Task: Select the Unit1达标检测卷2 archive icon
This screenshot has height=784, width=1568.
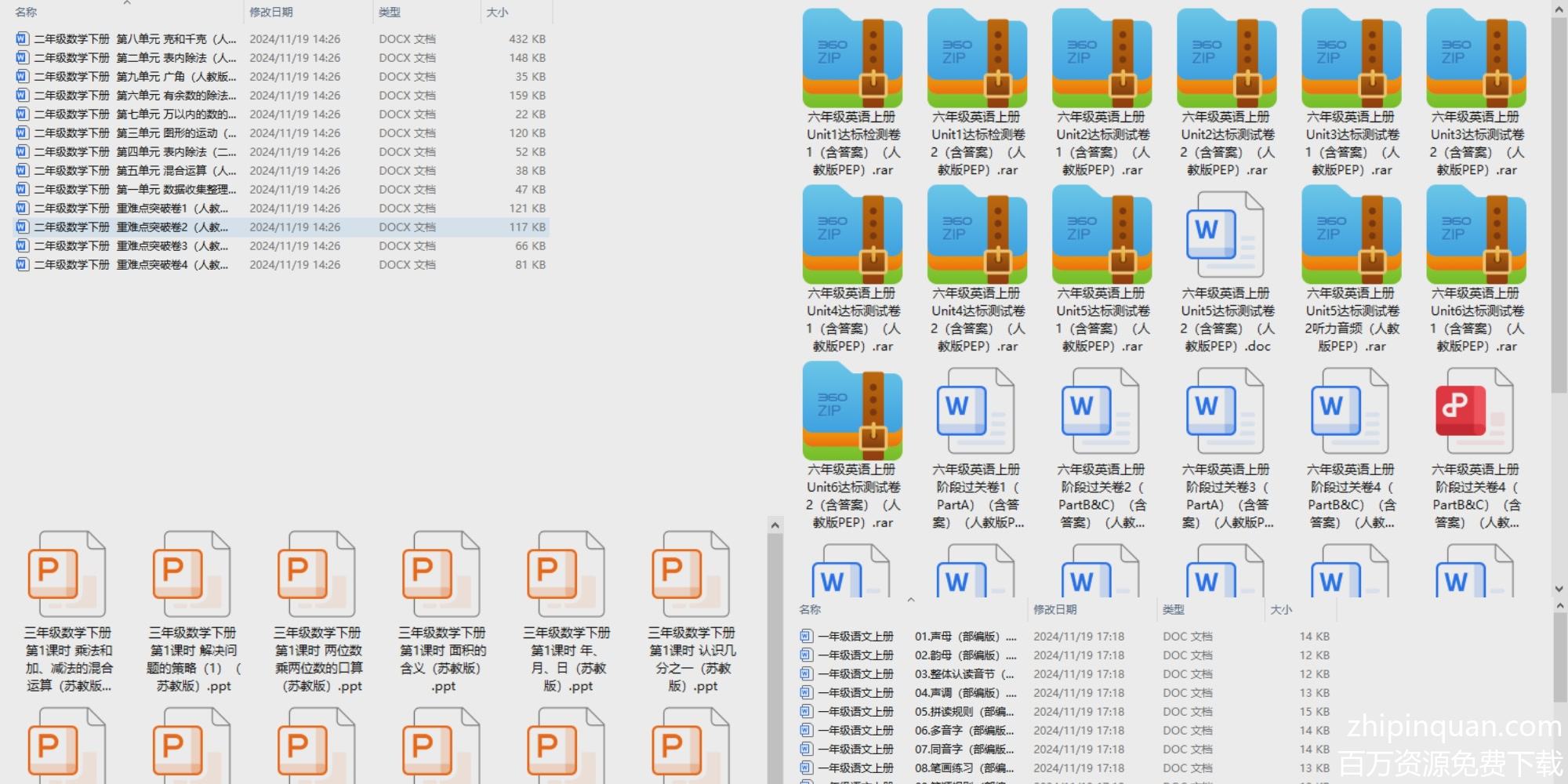Action: pos(977,59)
